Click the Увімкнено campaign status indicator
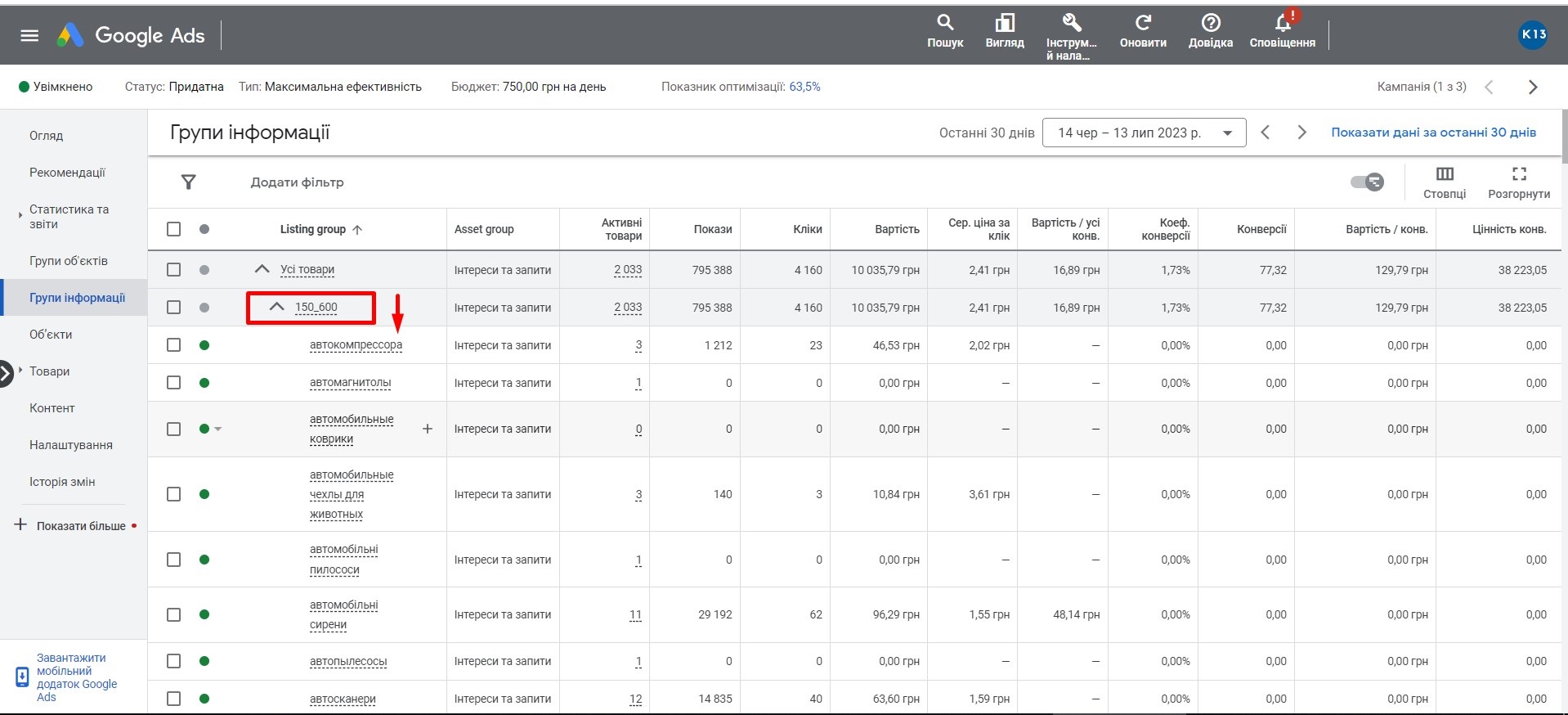The width and height of the screenshot is (1568, 715). coord(56,87)
